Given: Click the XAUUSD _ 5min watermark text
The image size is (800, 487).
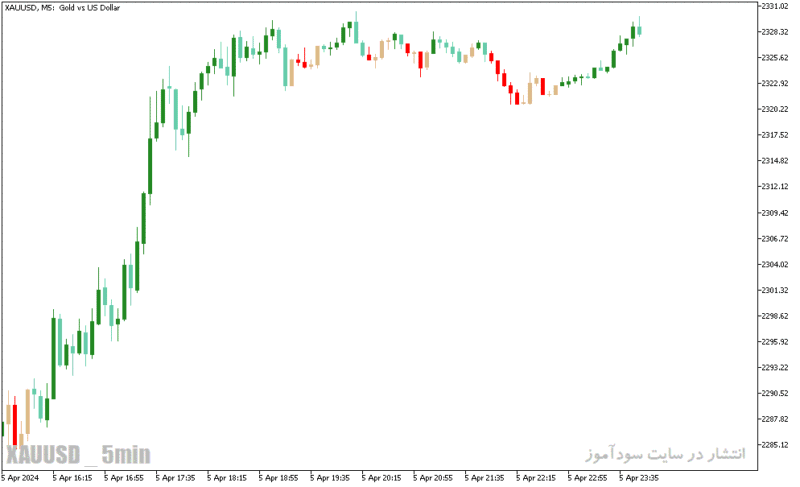Looking at the screenshot, I should [79, 454].
